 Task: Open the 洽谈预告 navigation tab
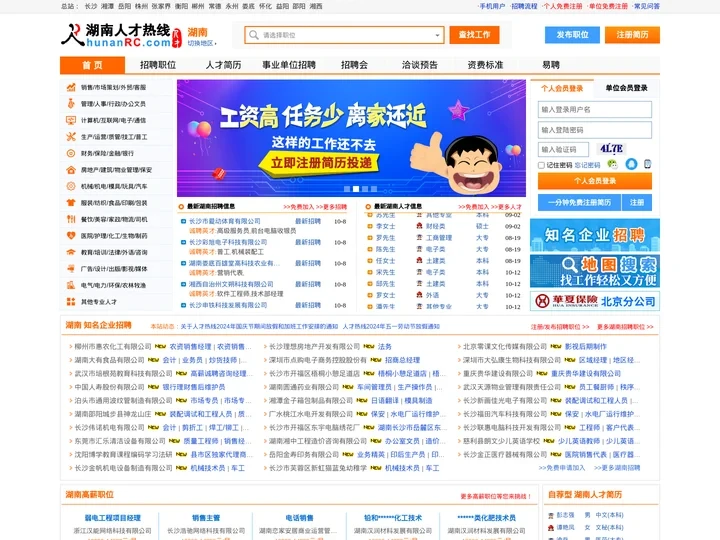[420, 65]
